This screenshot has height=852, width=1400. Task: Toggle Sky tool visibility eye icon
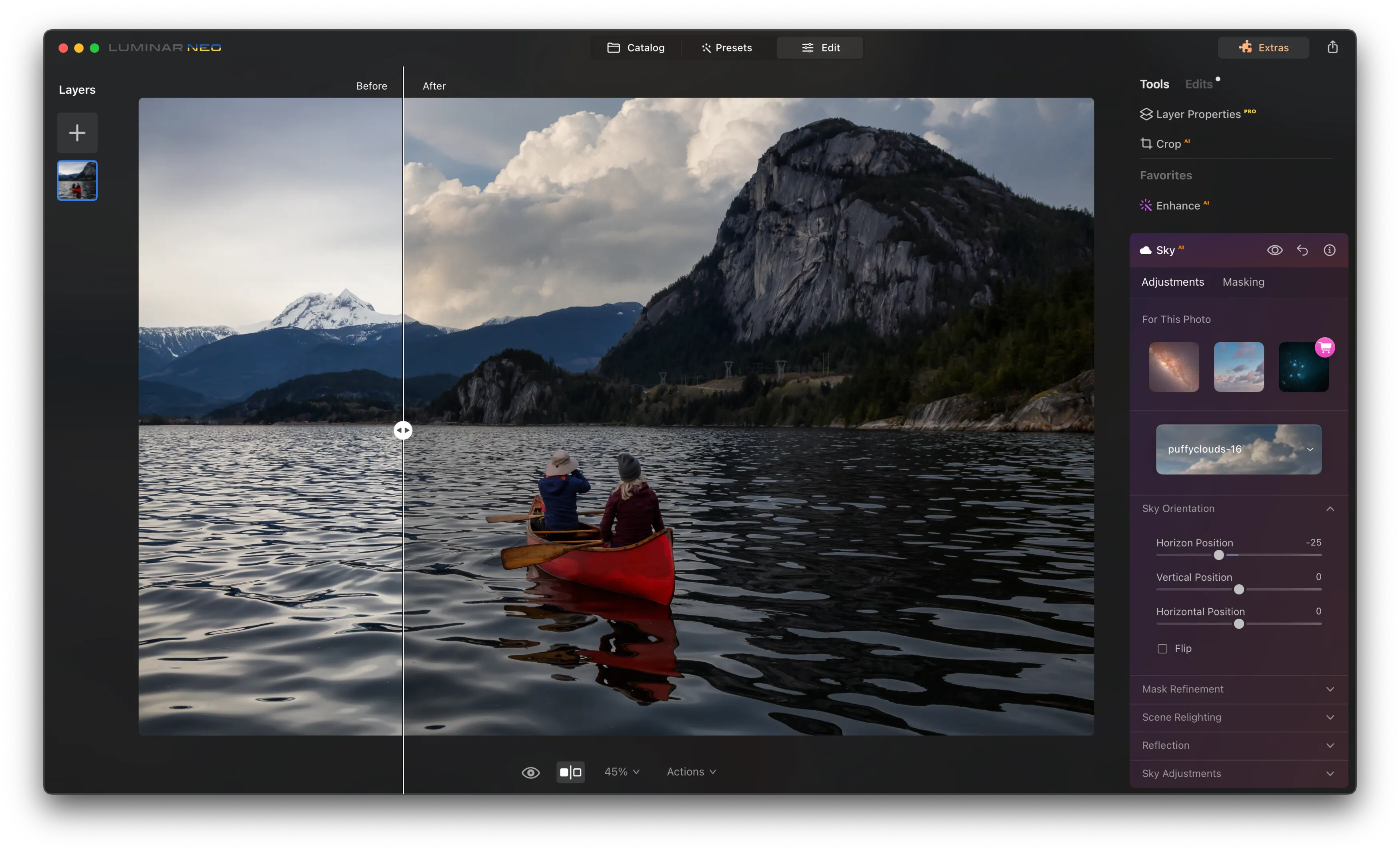pyautogui.click(x=1274, y=250)
